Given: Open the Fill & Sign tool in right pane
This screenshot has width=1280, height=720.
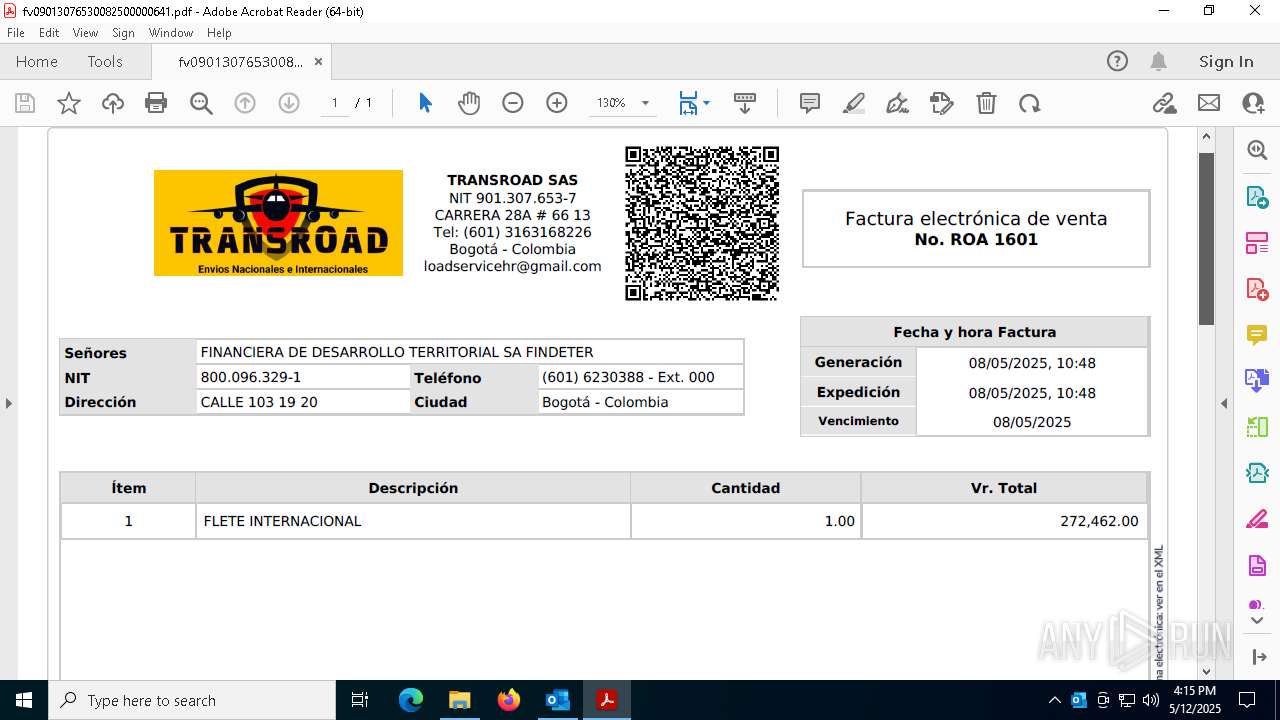Looking at the screenshot, I should click(1257, 519).
